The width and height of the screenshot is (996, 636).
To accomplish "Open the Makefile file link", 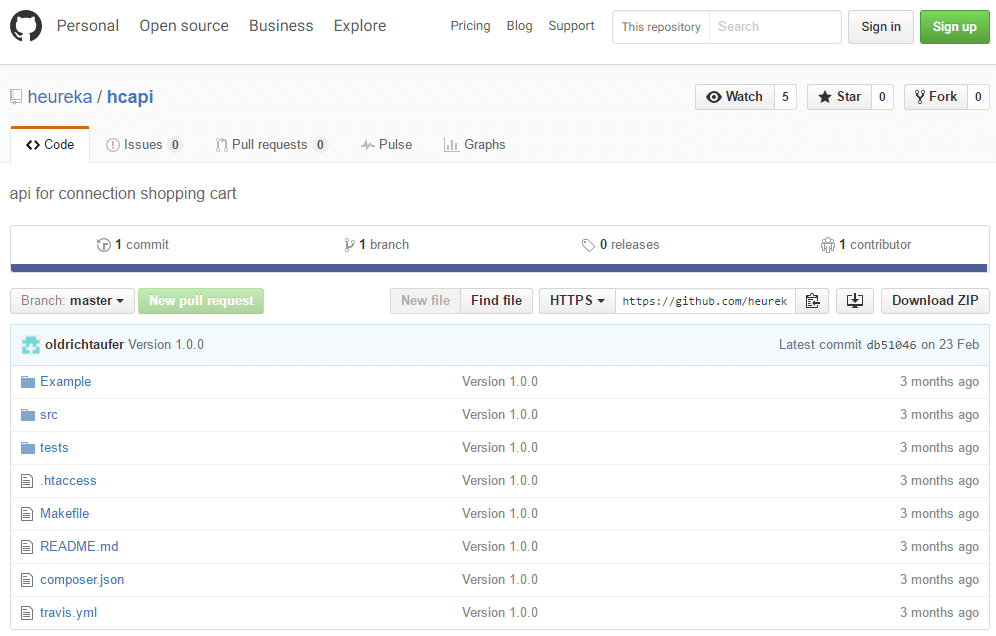I will (64, 514).
